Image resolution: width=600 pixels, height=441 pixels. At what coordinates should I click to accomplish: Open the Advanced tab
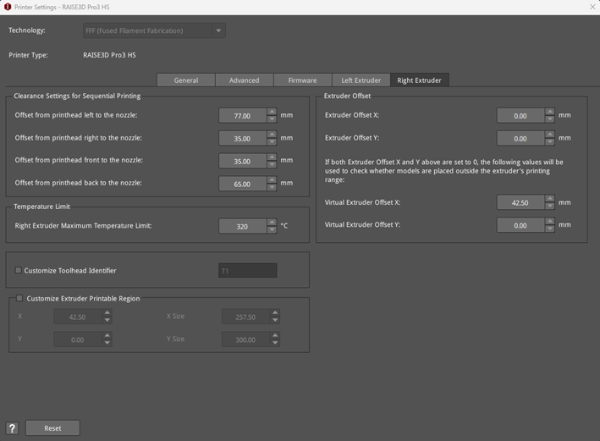point(243,80)
